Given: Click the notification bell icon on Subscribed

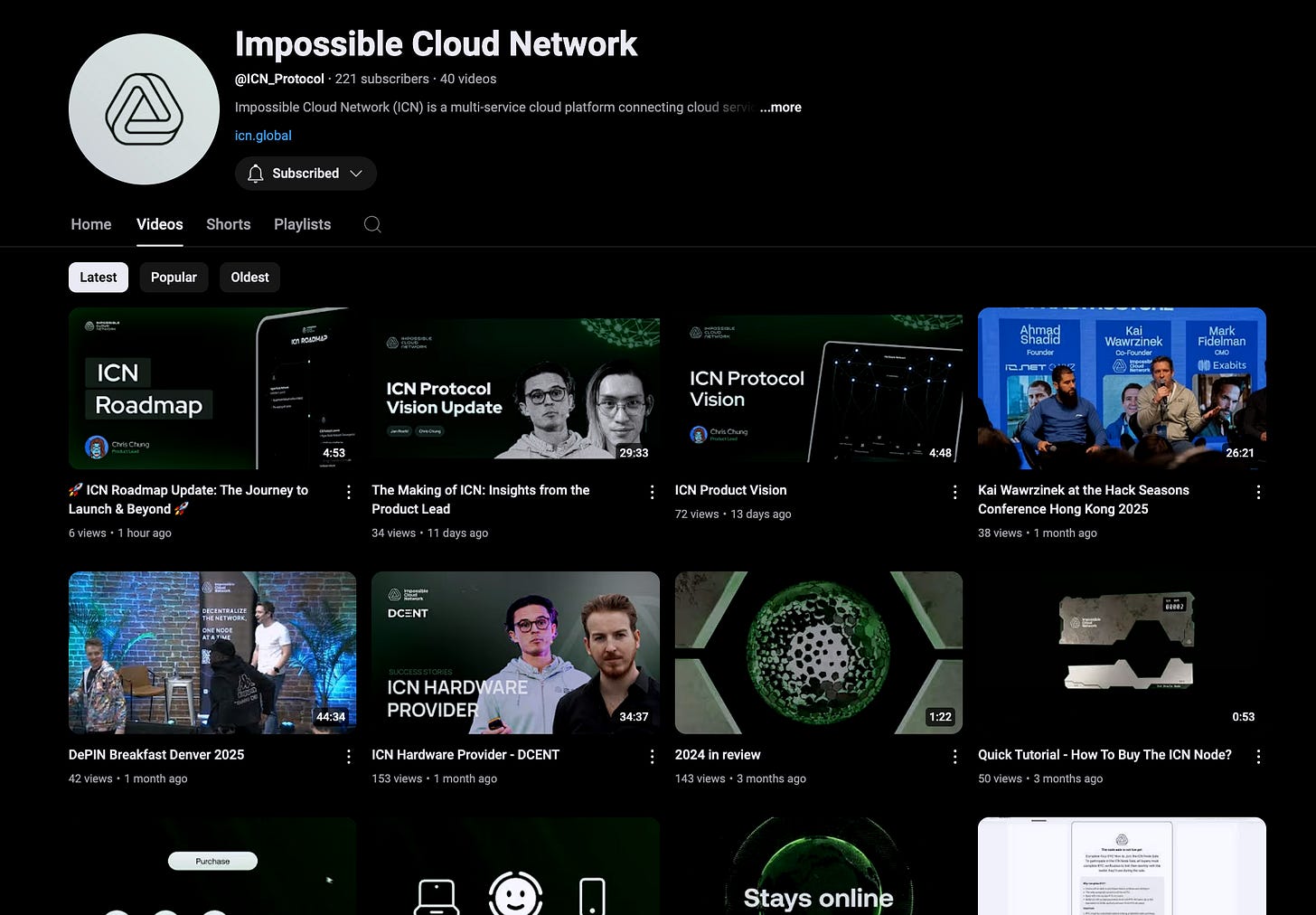Looking at the screenshot, I should (x=256, y=174).
